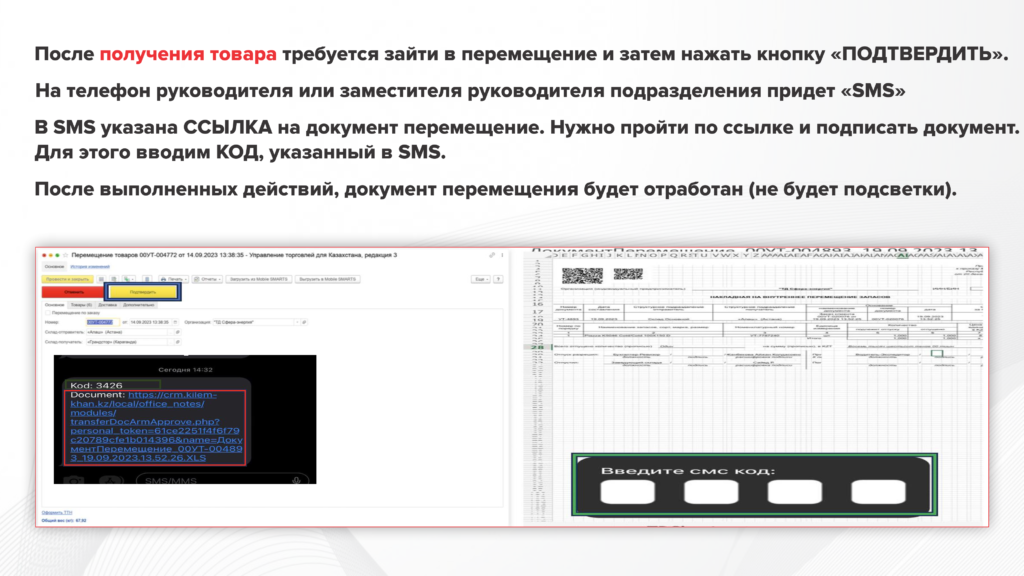Click the first SMS code digit box

pyautogui.click(x=628, y=492)
